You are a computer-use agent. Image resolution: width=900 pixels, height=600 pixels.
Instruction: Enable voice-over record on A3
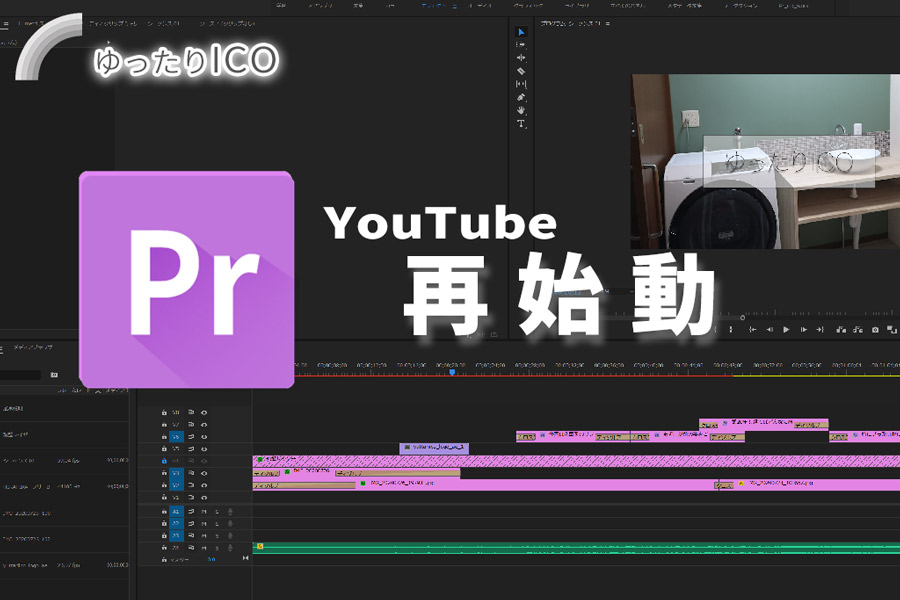tap(230, 536)
